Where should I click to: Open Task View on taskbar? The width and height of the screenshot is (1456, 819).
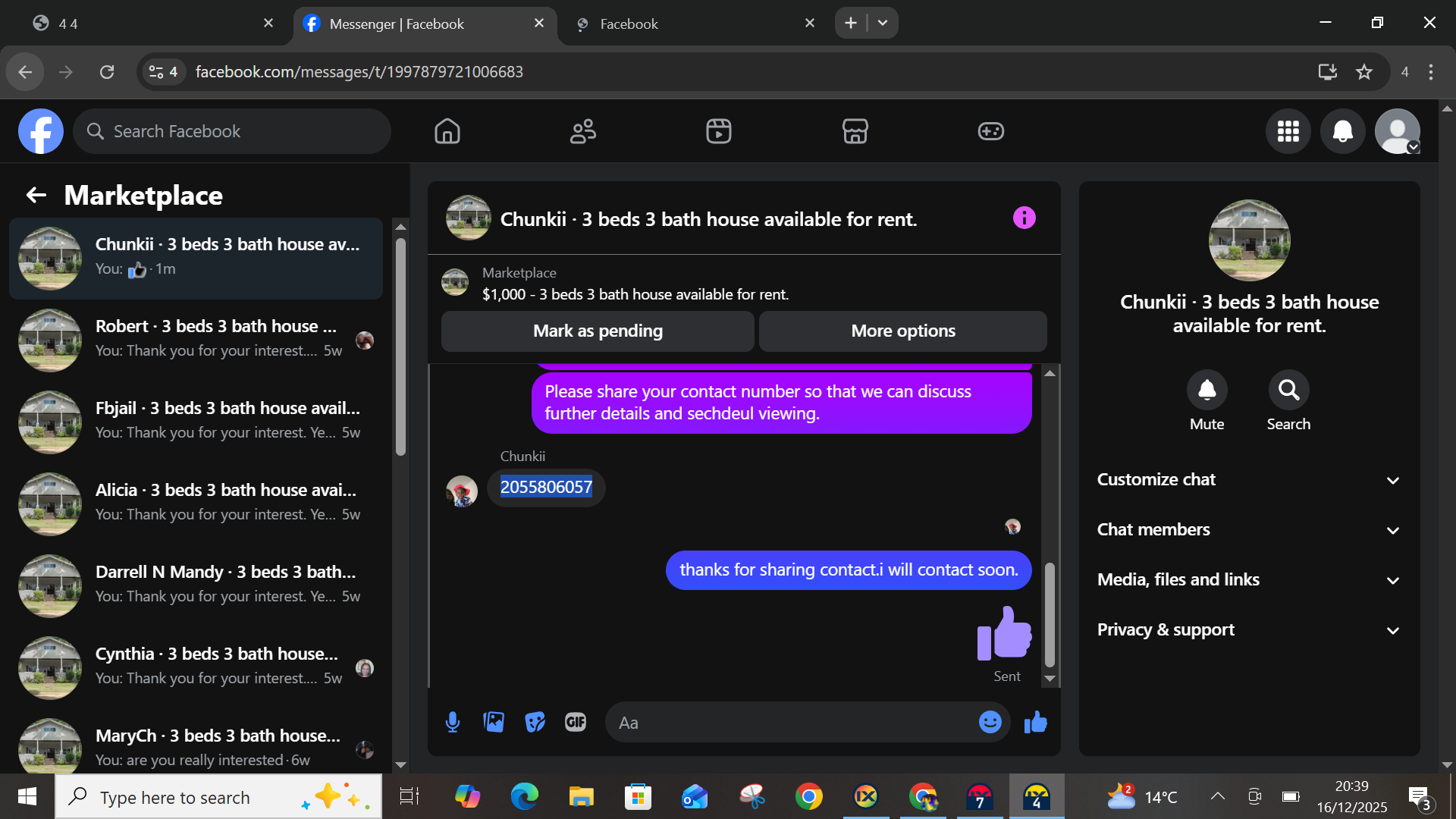tap(409, 797)
